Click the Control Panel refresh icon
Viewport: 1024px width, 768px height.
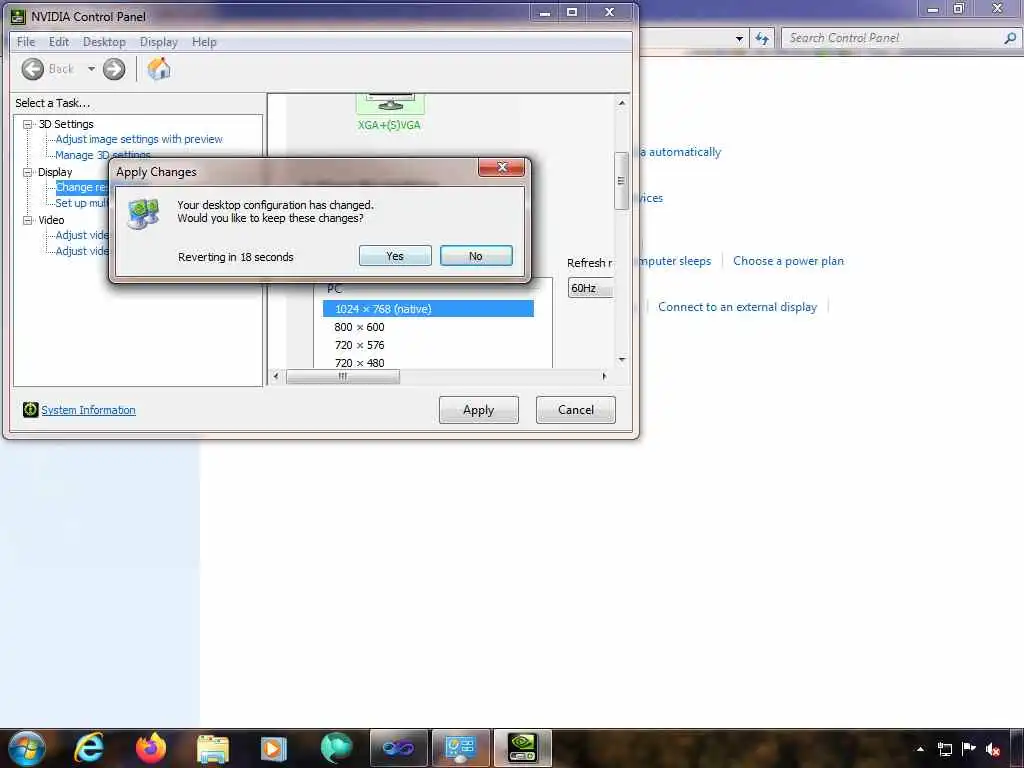[762, 39]
